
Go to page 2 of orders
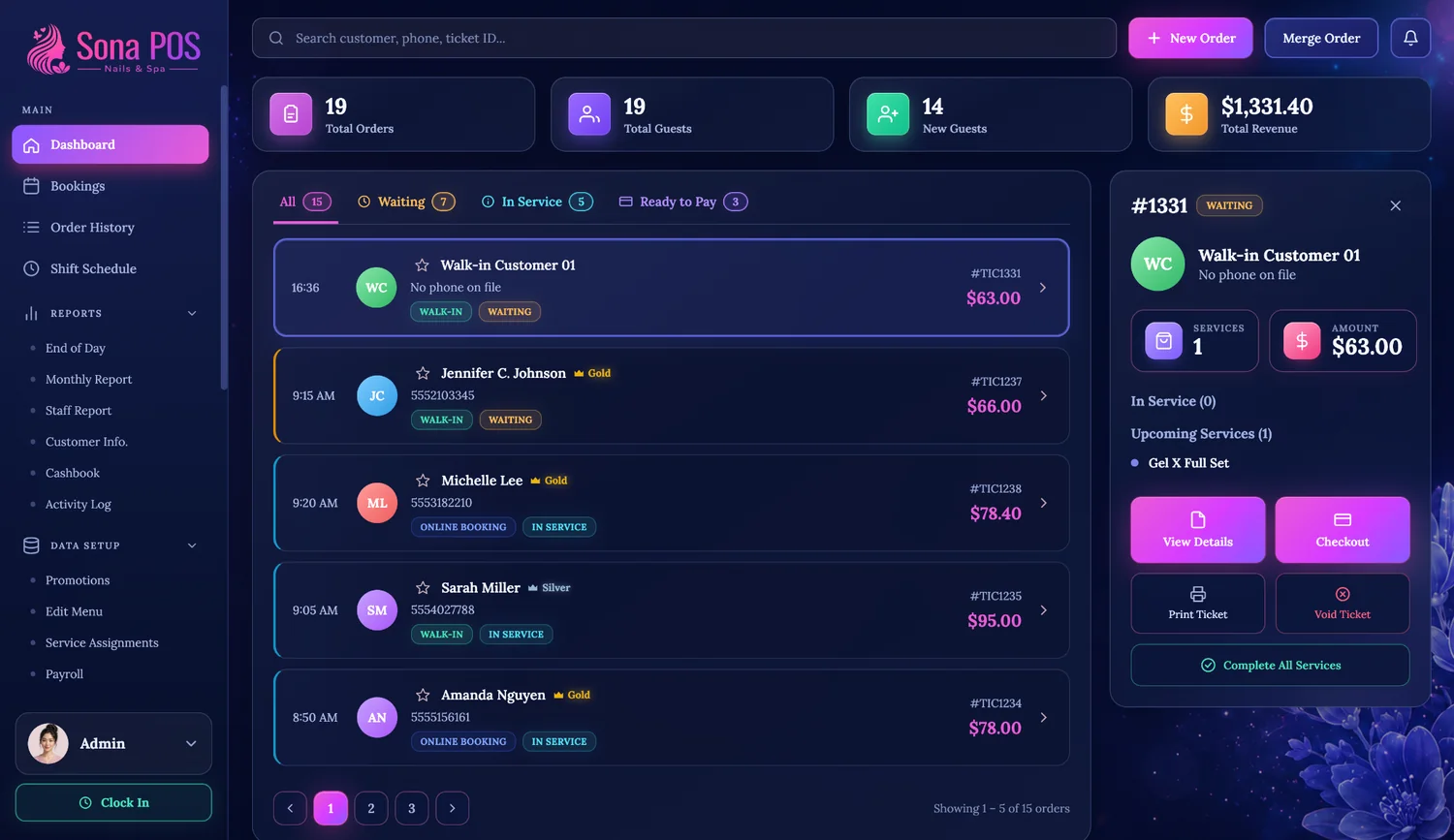point(371,808)
